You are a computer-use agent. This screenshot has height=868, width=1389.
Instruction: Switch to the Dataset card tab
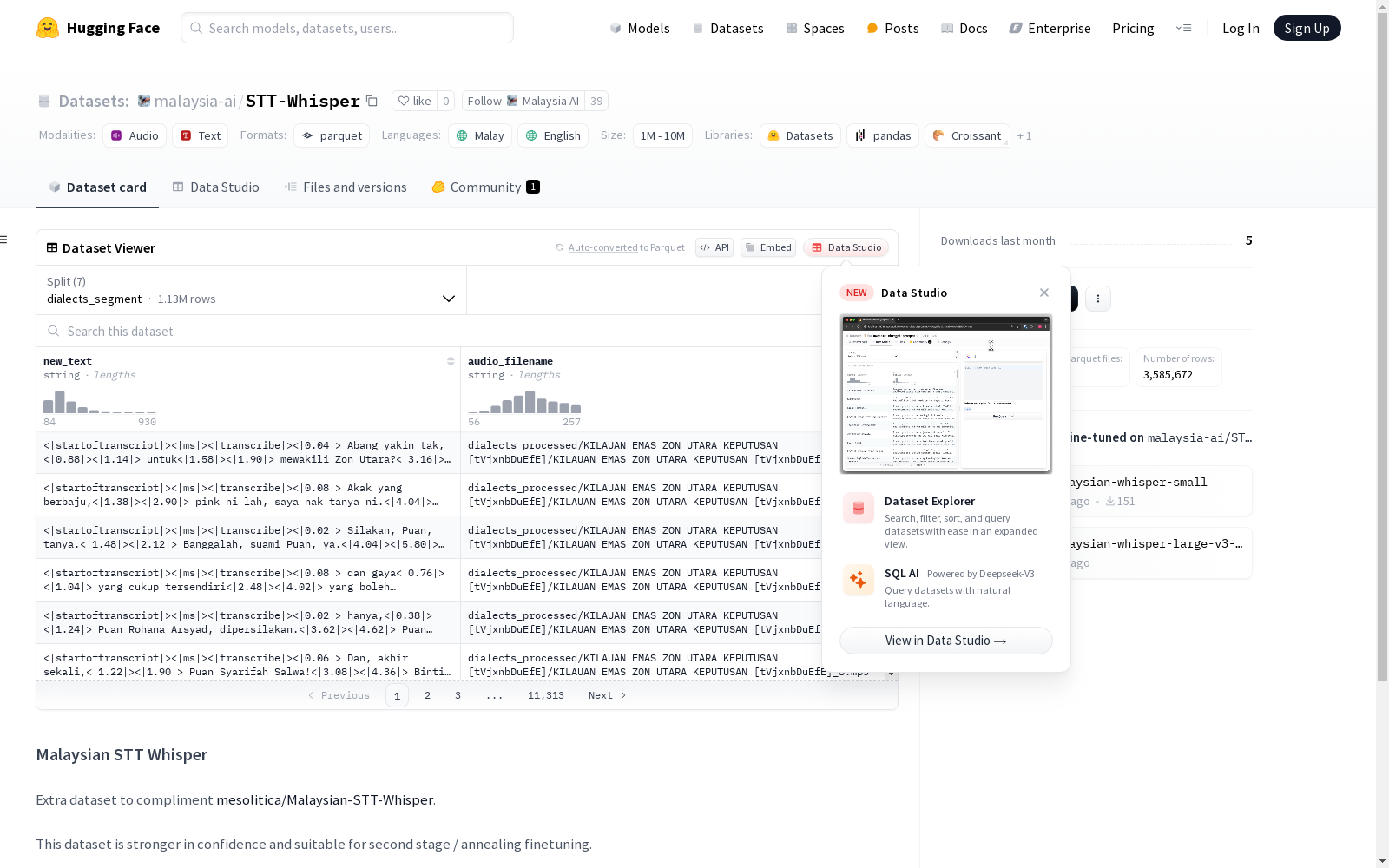(97, 187)
